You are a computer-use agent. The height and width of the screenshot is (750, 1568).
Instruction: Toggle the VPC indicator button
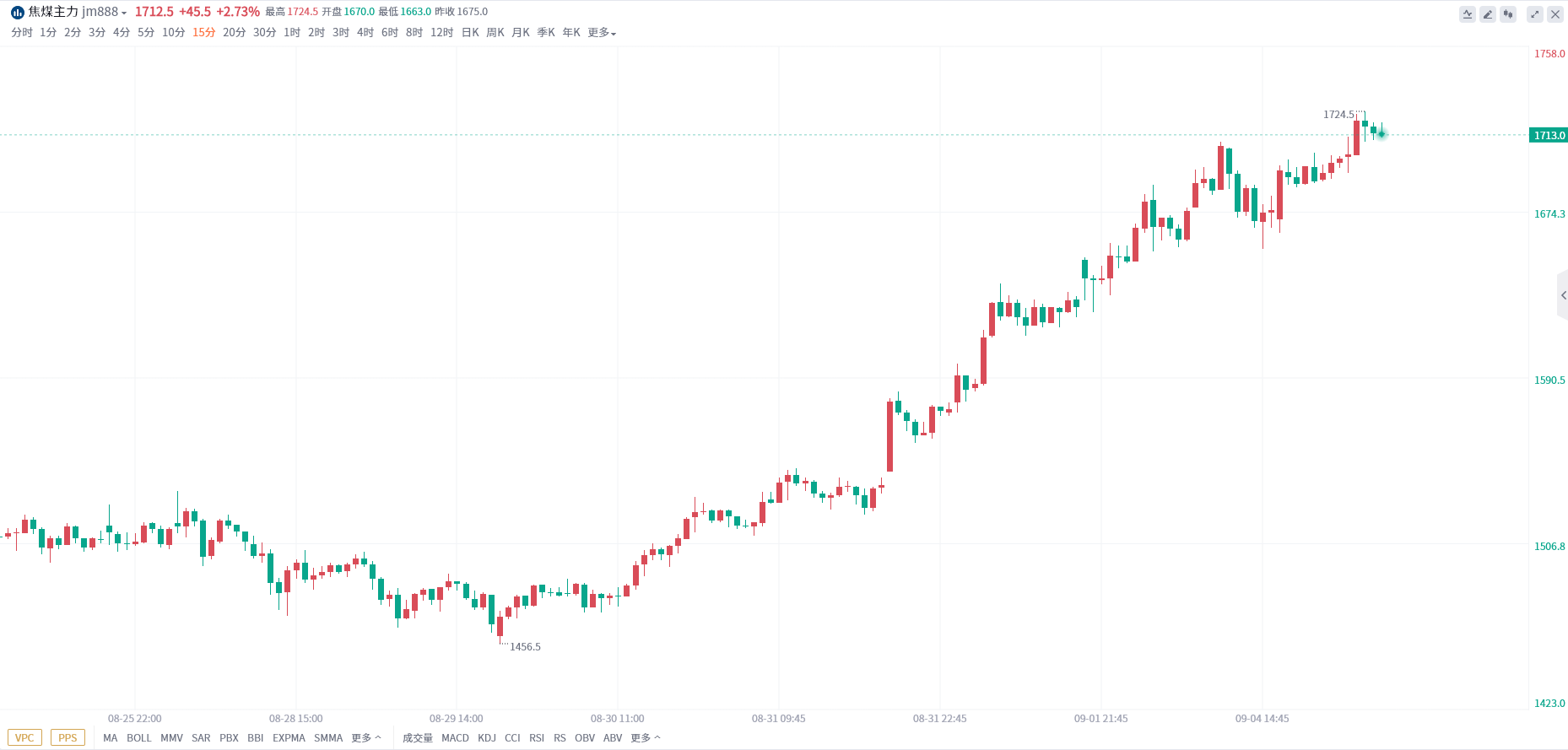[x=24, y=738]
